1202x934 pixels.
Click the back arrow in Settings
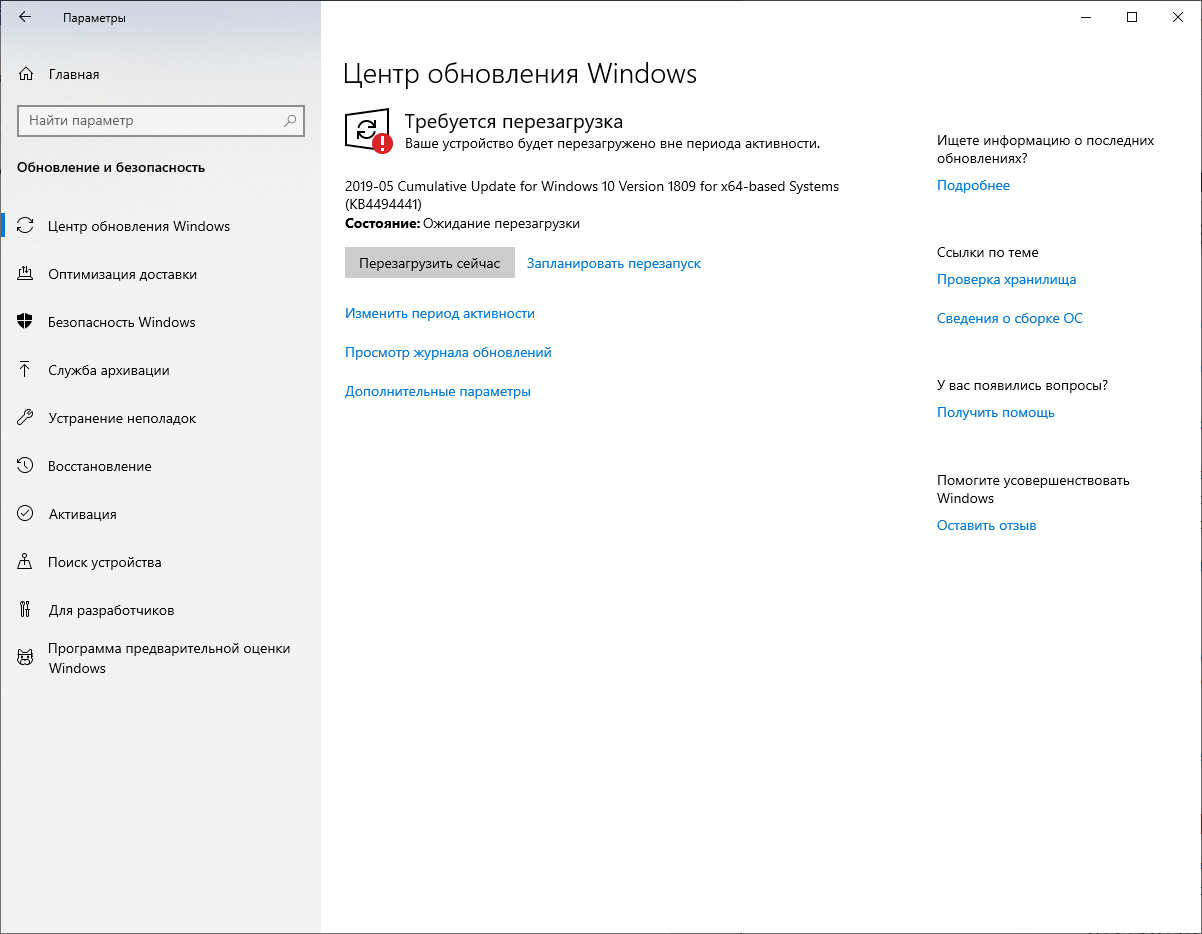(25, 17)
